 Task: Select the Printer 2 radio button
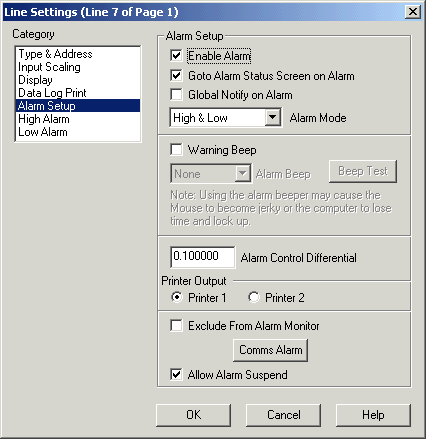point(253,297)
